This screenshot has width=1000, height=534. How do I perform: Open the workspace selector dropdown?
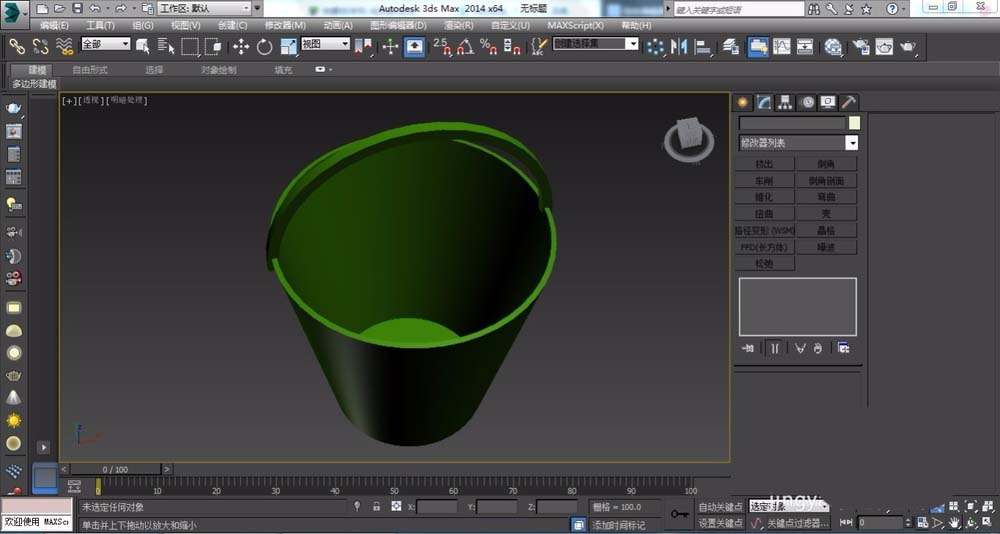204,8
